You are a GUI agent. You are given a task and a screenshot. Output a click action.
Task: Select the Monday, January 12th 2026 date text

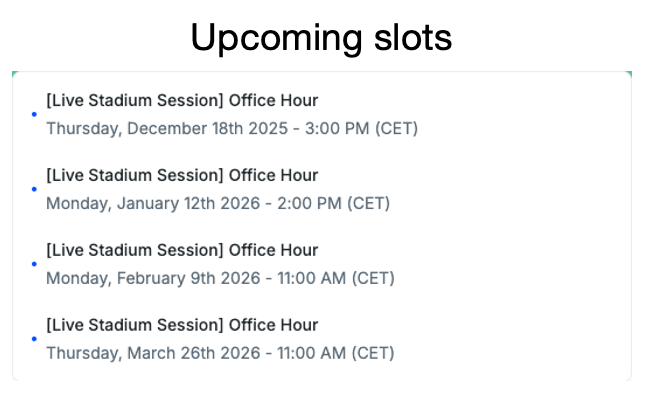point(158,204)
